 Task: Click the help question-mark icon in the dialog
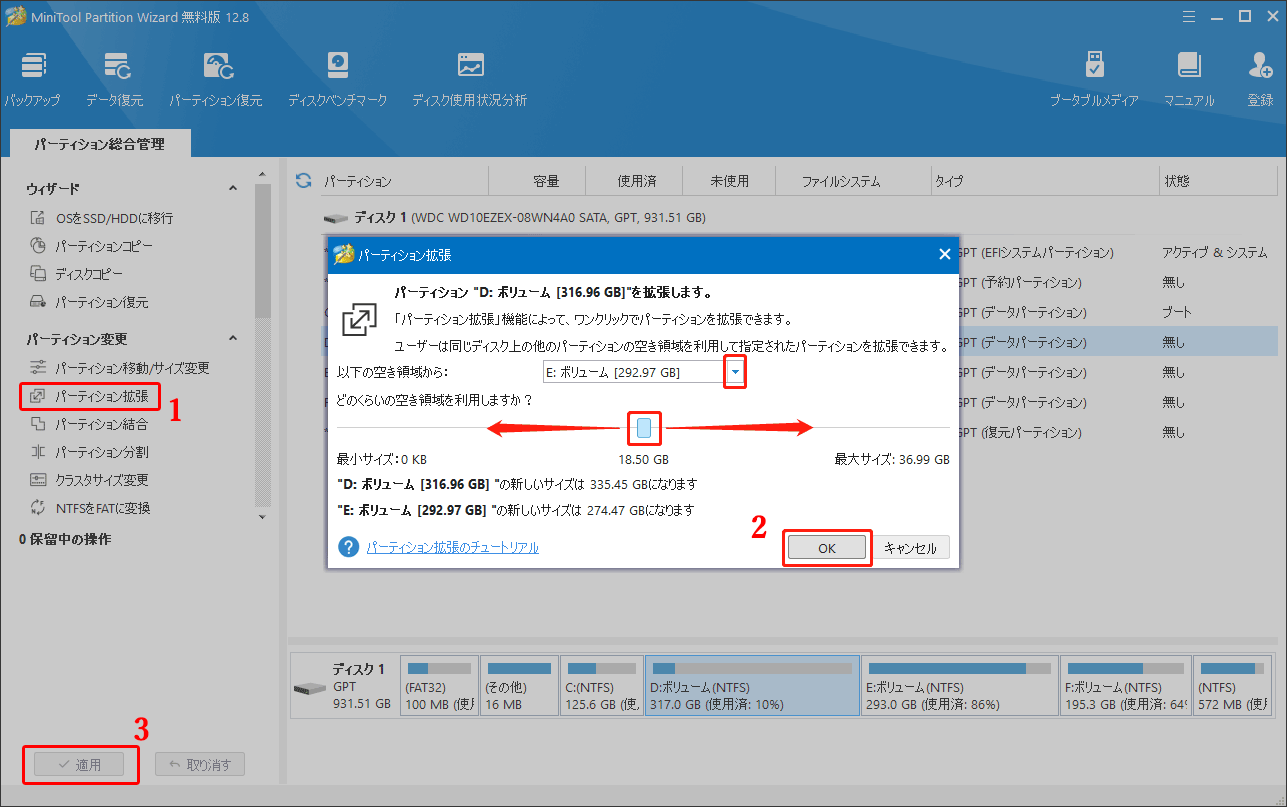348,548
